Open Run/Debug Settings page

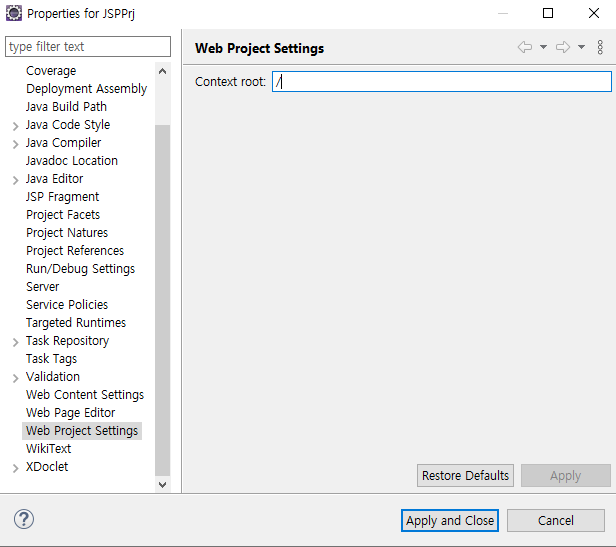pos(81,269)
